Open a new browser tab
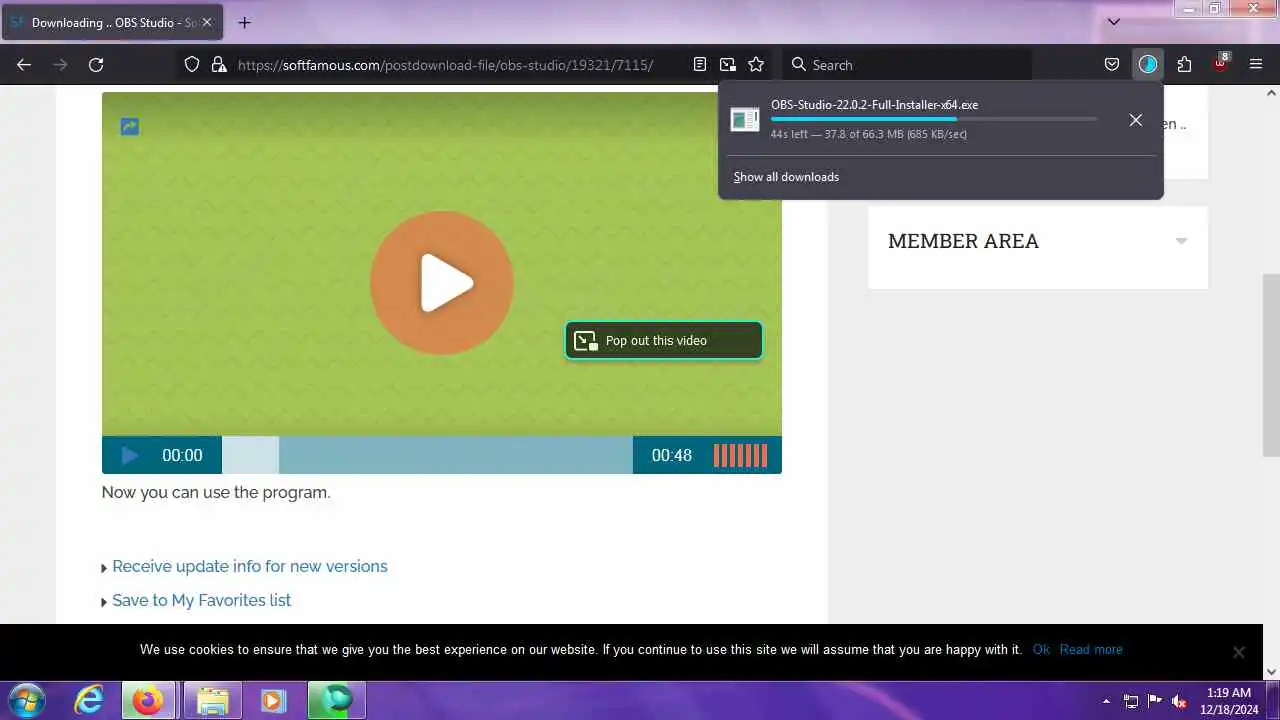Viewport: 1280px width, 720px height. [x=244, y=22]
